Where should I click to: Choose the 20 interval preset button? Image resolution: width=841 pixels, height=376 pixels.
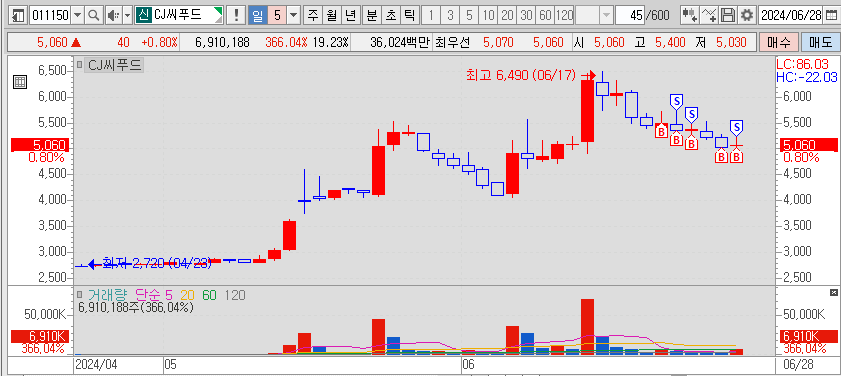pos(507,15)
